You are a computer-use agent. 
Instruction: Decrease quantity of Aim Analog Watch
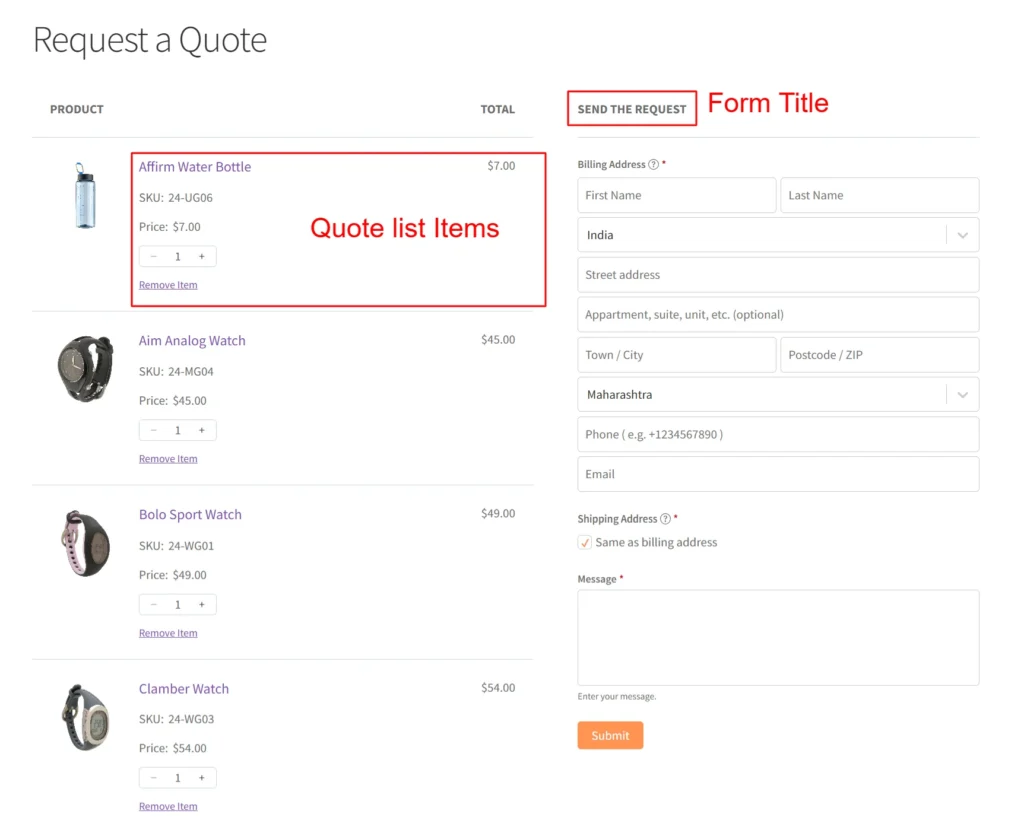153,430
